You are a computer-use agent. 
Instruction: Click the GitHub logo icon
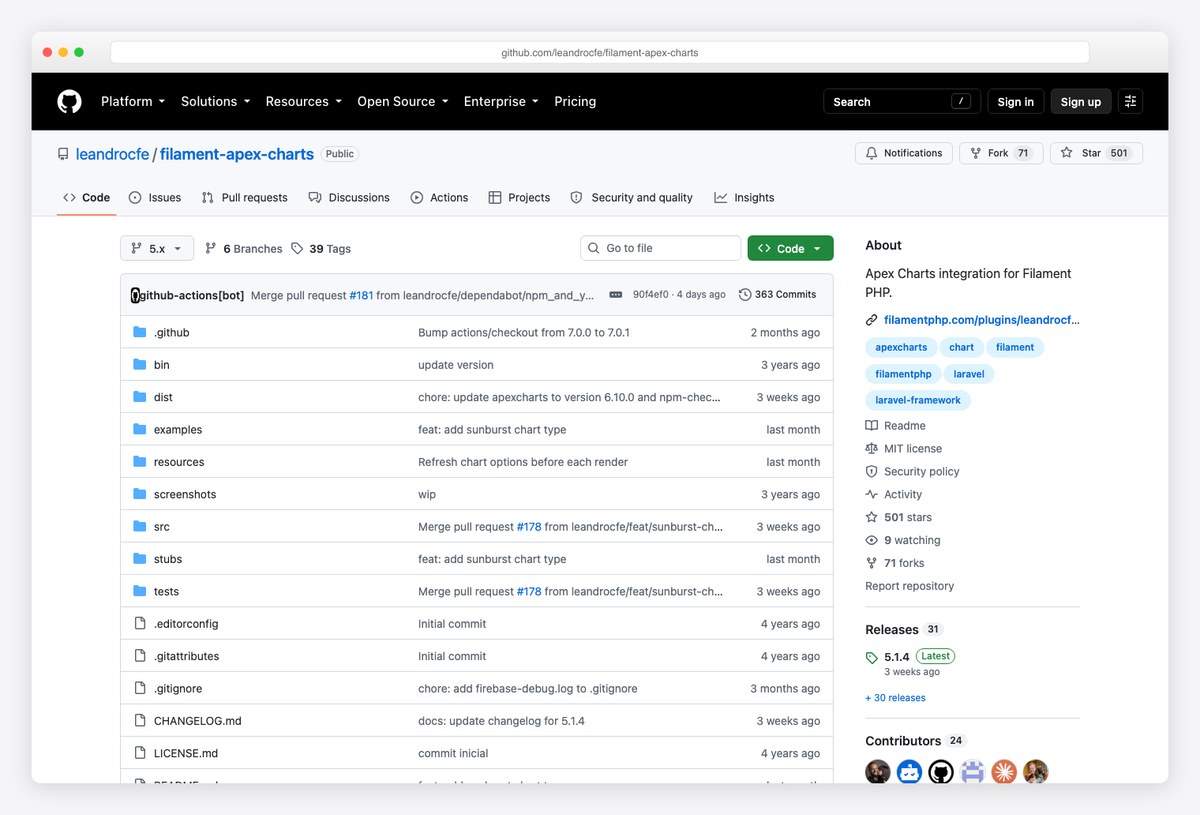tap(69, 101)
